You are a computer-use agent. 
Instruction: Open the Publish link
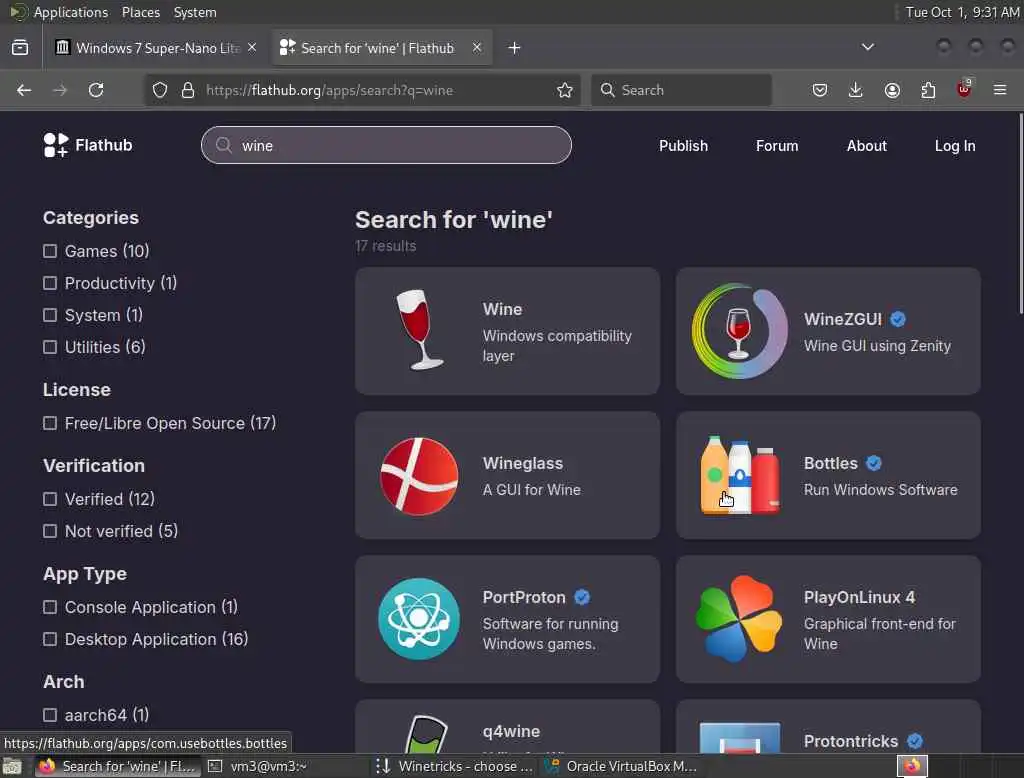point(683,146)
